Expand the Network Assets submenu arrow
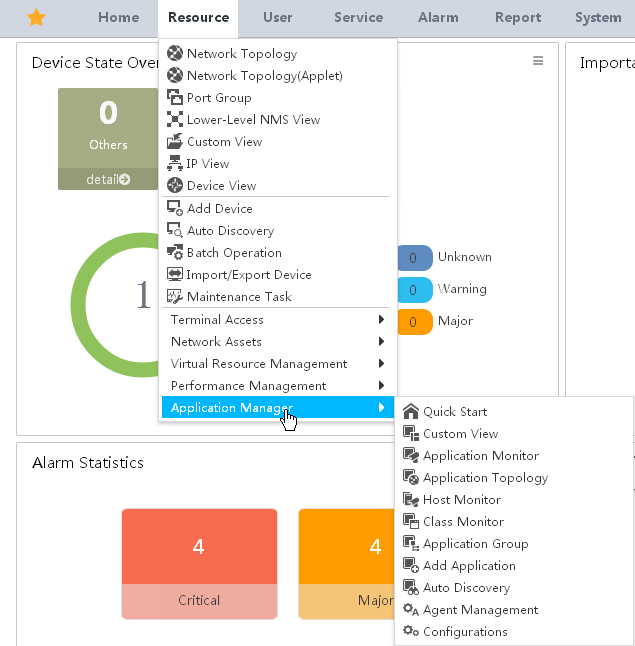The image size is (635, 646). [x=381, y=342]
